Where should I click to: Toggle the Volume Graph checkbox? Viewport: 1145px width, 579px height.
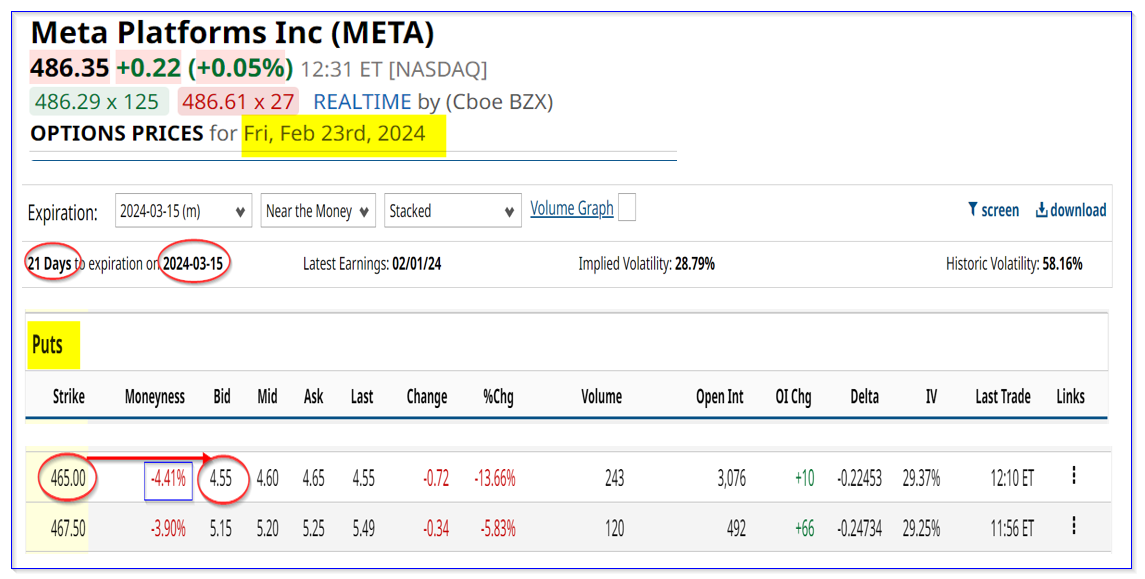(627, 208)
